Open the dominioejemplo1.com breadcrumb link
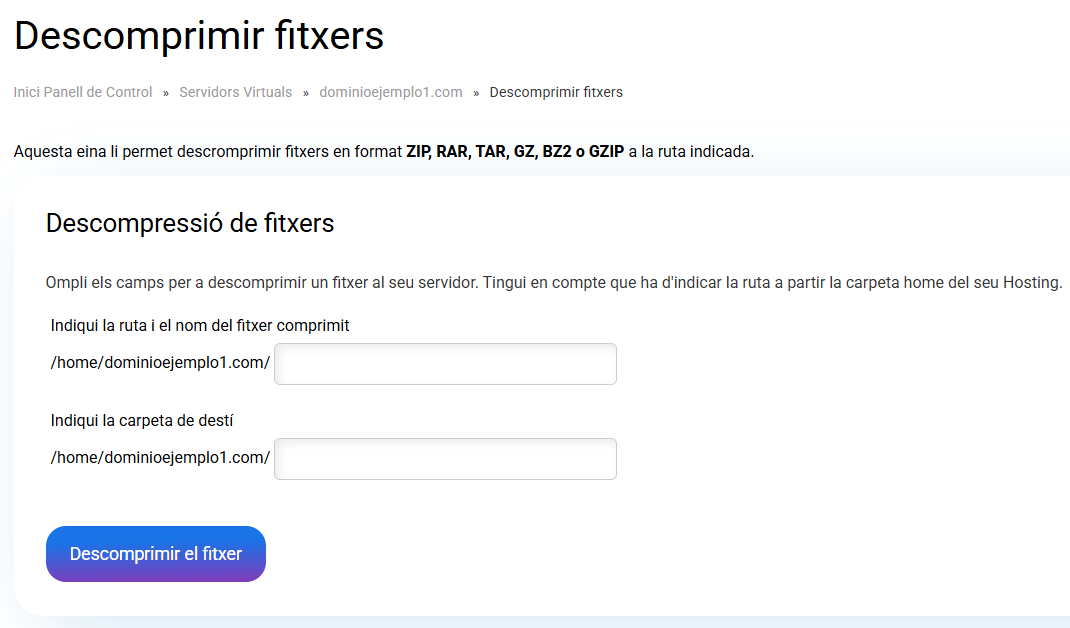This screenshot has width=1070, height=628. click(x=391, y=92)
